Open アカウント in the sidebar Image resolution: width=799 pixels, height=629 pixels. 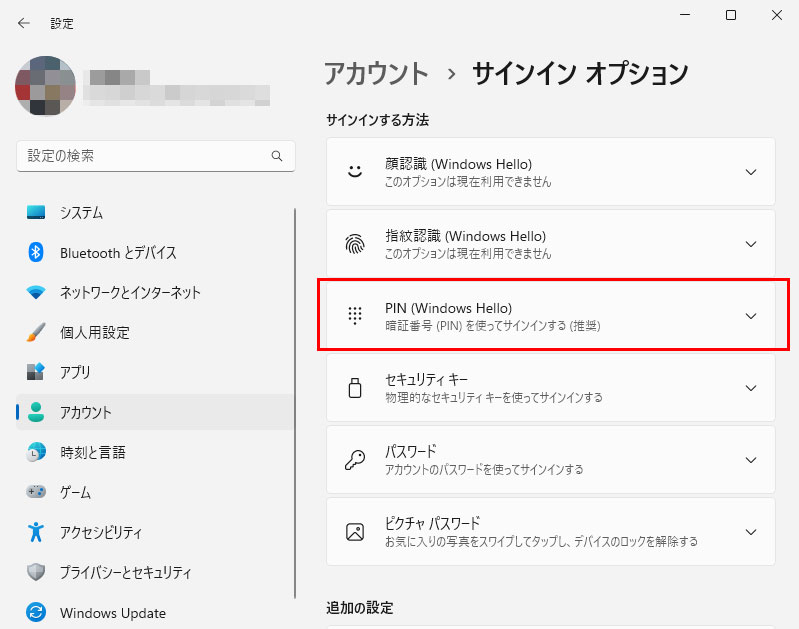click(x=155, y=412)
